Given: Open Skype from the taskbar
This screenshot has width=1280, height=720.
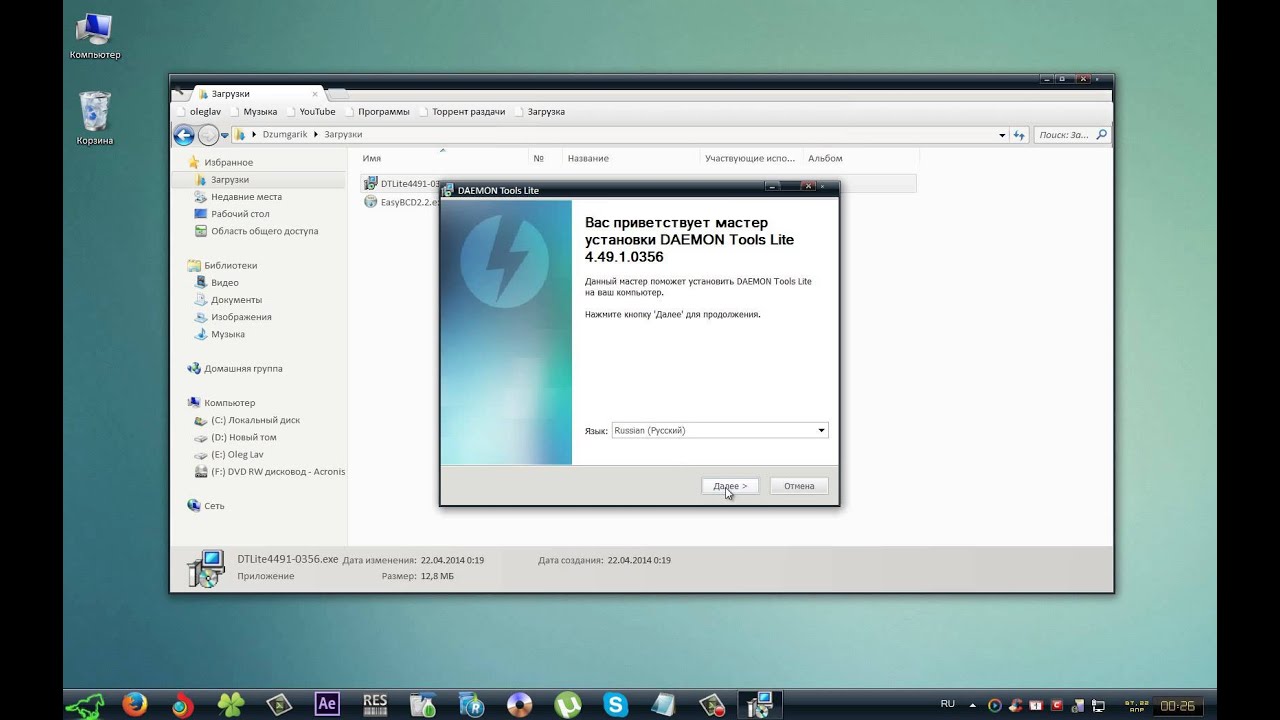Looking at the screenshot, I should 615,704.
